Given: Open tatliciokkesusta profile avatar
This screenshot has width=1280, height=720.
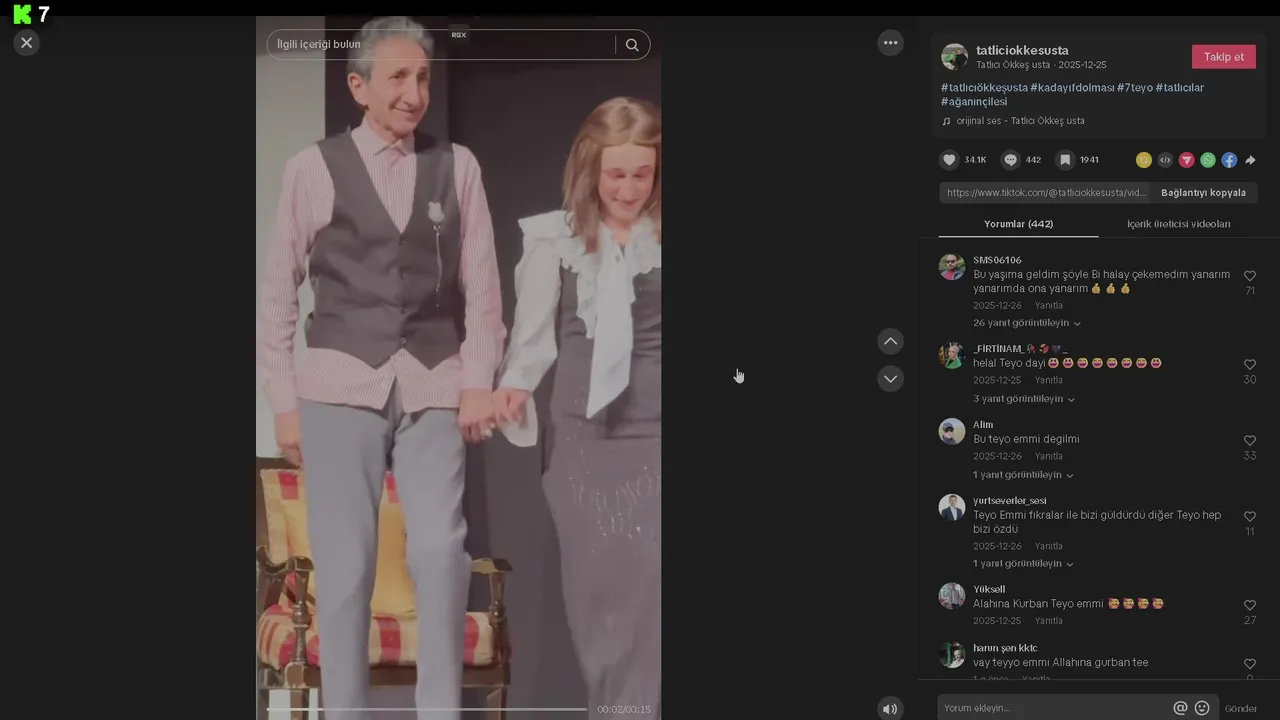Looking at the screenshot, I should pyautogui.click(x=955, y=56).
